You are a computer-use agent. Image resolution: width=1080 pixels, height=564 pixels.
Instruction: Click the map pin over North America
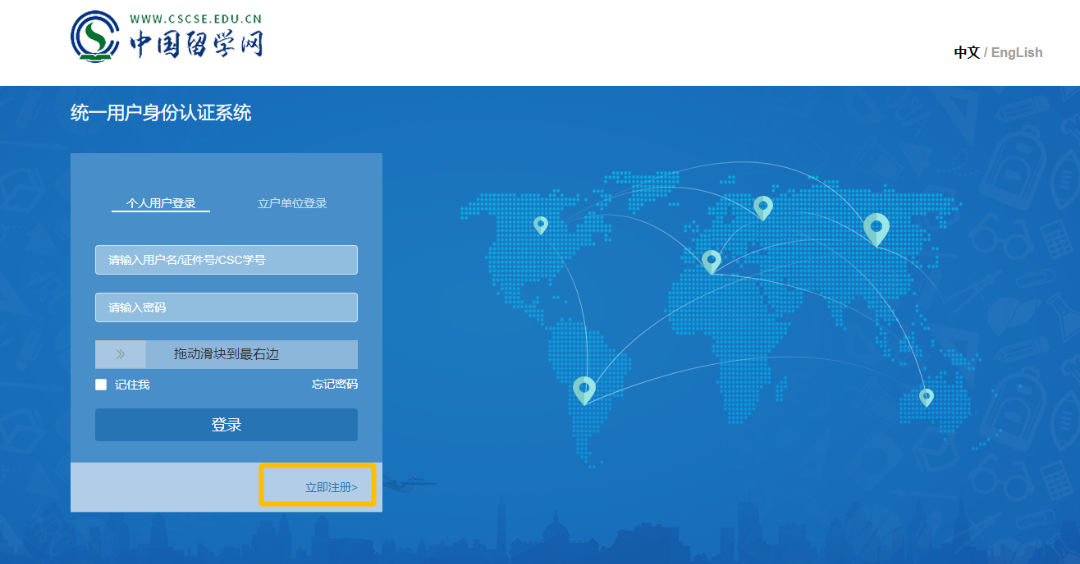pyautogui.click(x=541, y=225)
